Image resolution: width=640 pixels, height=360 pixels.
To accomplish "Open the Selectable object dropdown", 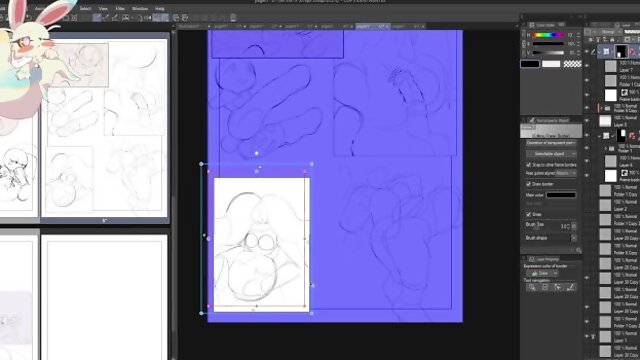I will tap(551, 154).
